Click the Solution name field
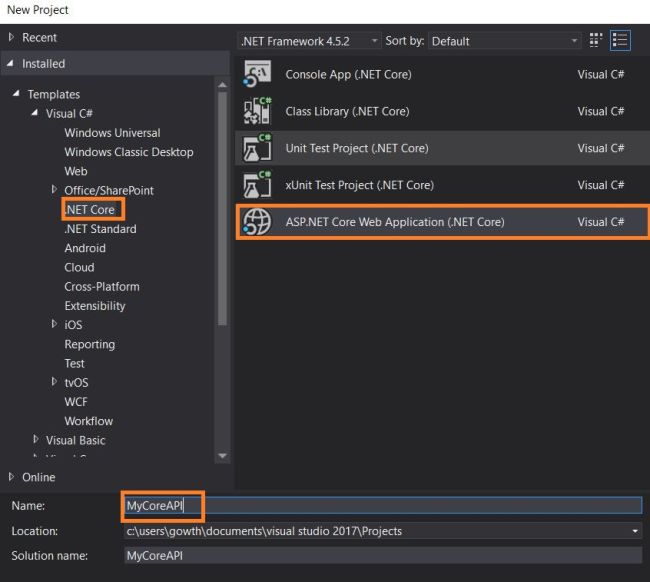The height and width of the screenshot is (582, 650). point(383,555)
